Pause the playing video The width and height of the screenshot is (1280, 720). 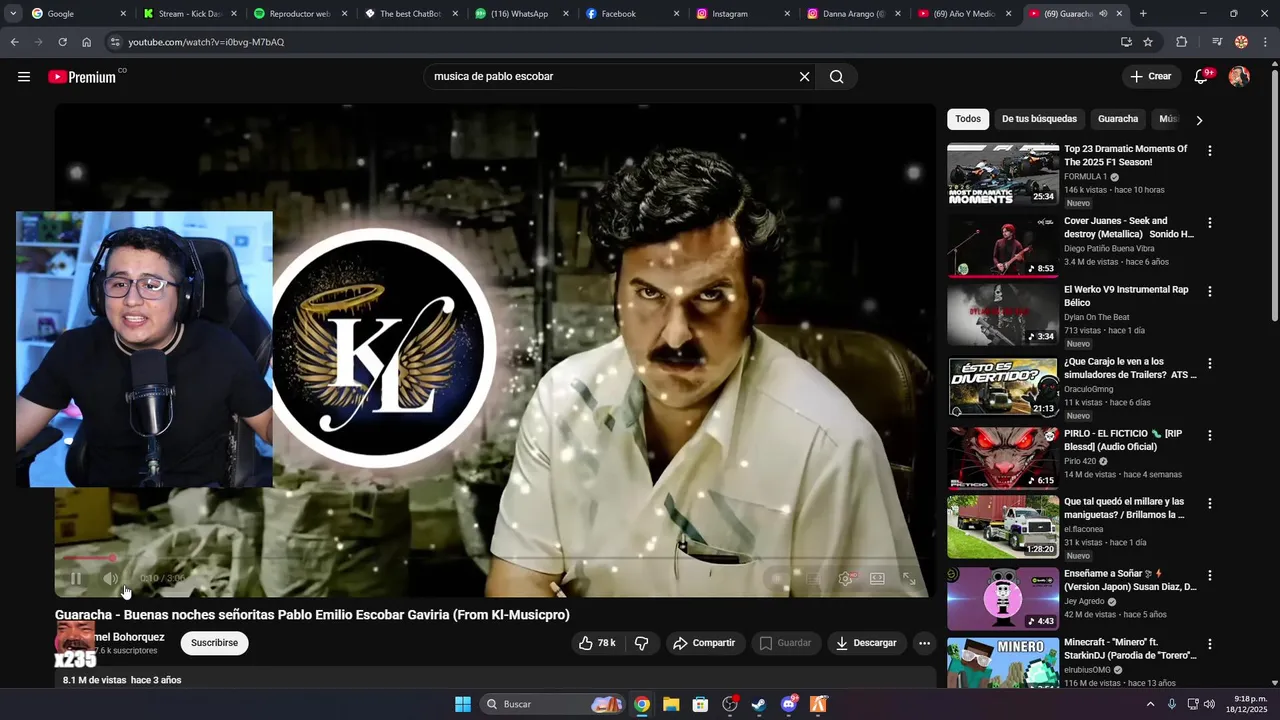[x=76, y=578]
